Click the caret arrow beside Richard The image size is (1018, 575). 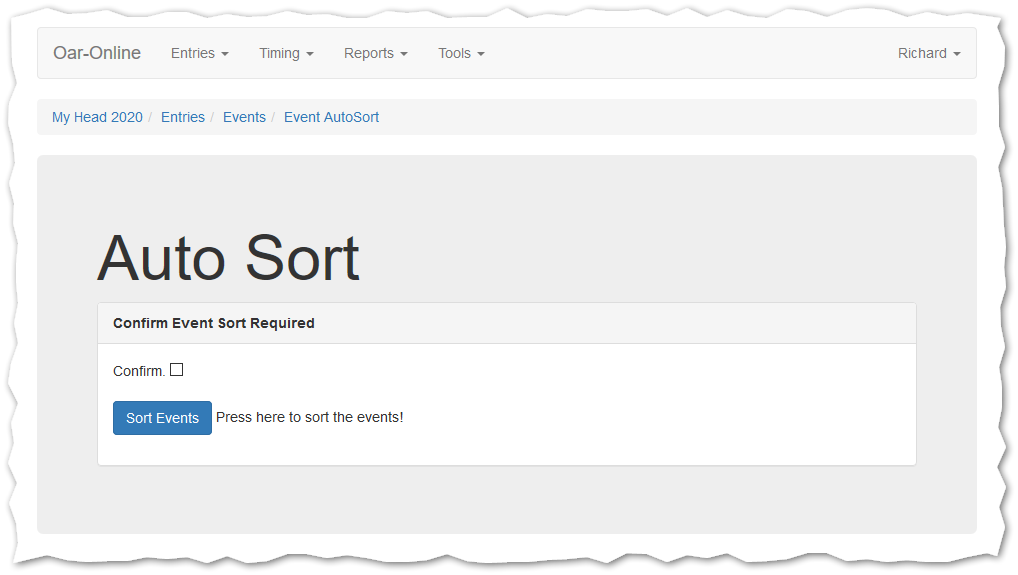pos(957,54)
